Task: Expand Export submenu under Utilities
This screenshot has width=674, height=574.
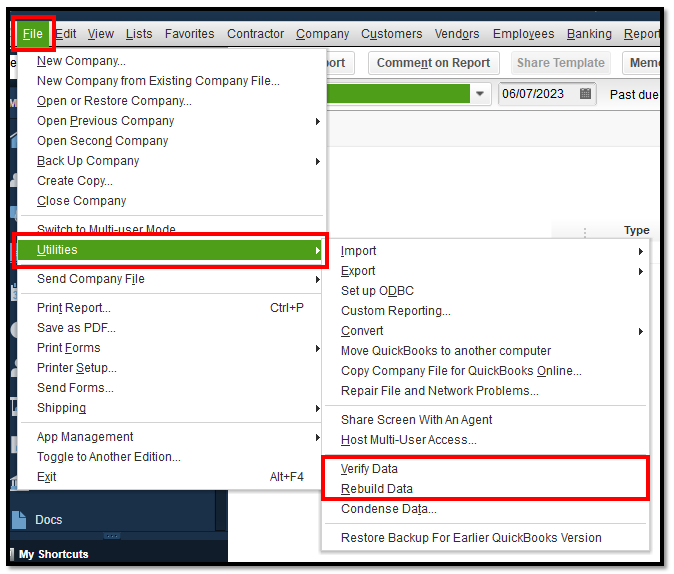Action: [x=486, y=271]
